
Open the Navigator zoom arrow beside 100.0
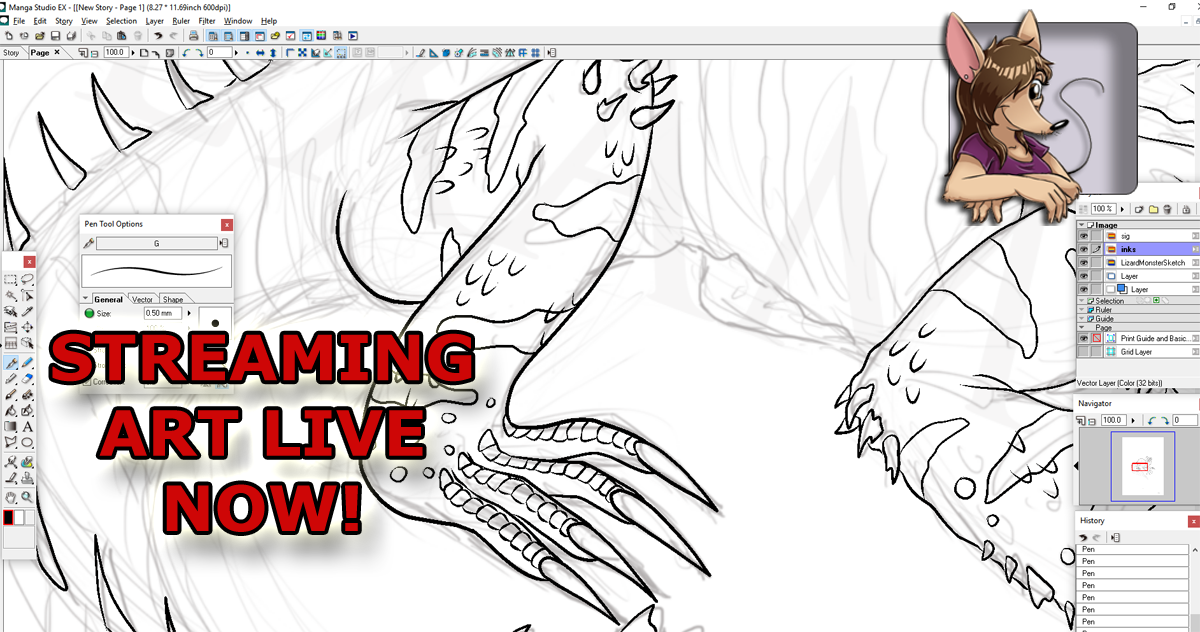(1131, 420)
